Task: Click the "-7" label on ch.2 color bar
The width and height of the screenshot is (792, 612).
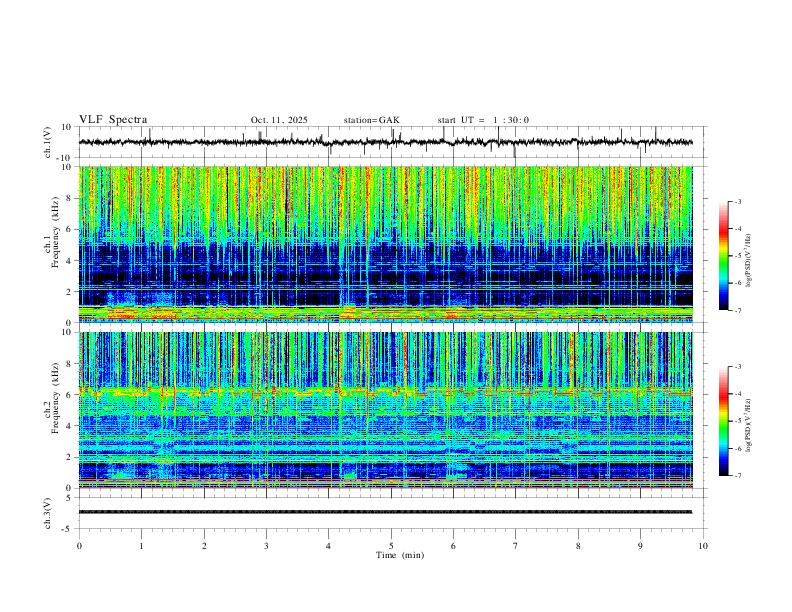Action: pyautogui.click(x=738, y=476)
